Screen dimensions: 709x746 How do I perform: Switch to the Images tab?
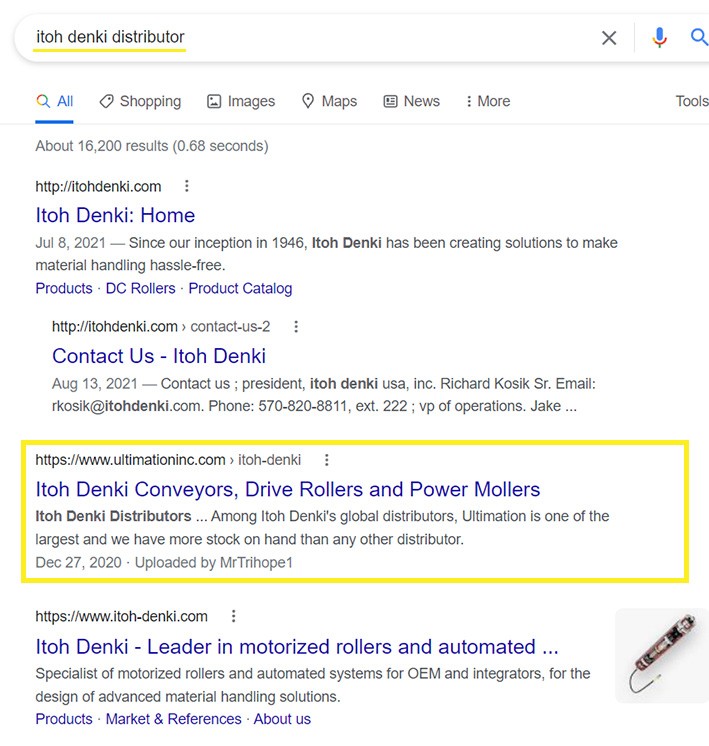[241, 101]
